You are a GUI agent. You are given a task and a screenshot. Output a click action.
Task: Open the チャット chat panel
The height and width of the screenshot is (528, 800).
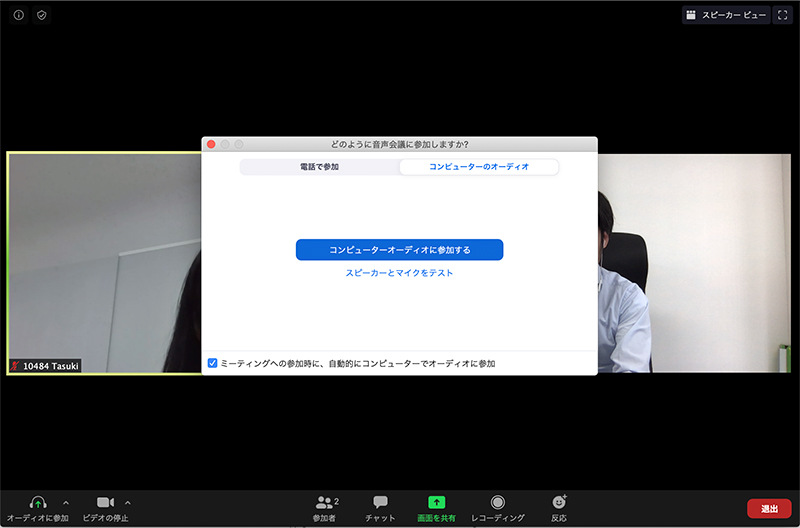(x=380, y=509)
